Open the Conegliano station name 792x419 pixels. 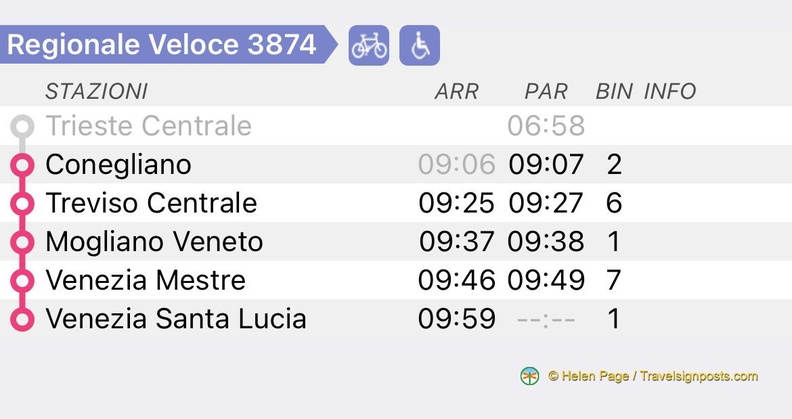(x=118, y=165)
